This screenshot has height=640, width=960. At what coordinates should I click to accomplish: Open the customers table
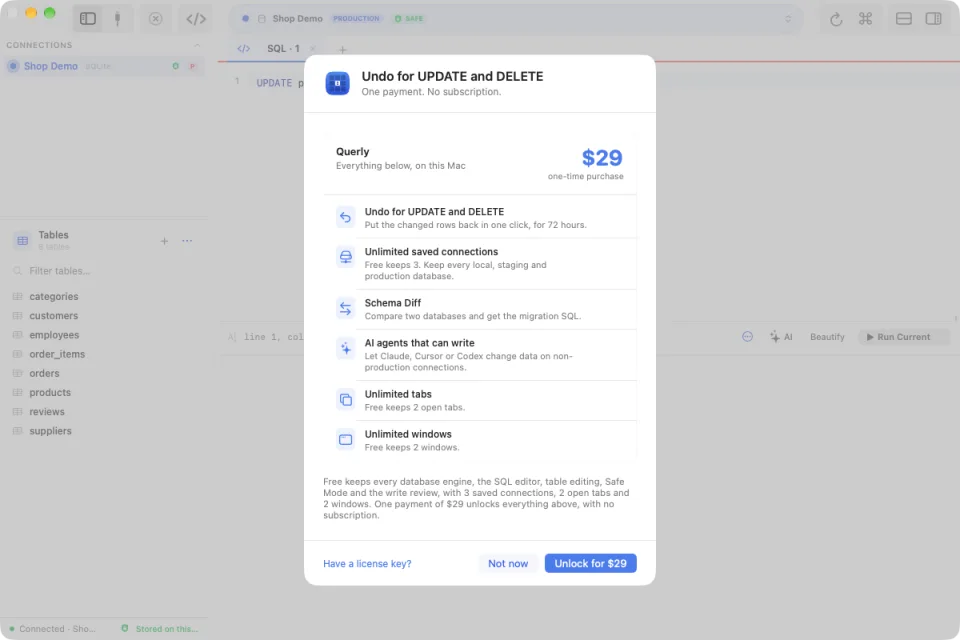point(54,315)
